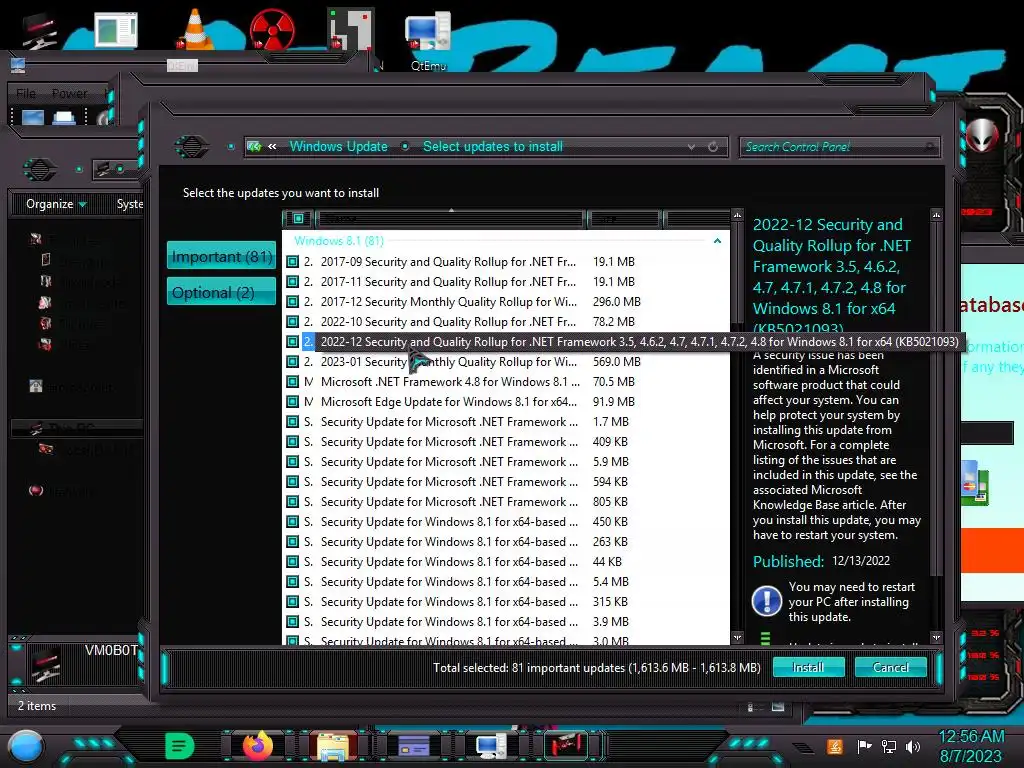Open File Explorer from the taskbar
Viewport: 1024px width, 768px height.
(332, 746)
